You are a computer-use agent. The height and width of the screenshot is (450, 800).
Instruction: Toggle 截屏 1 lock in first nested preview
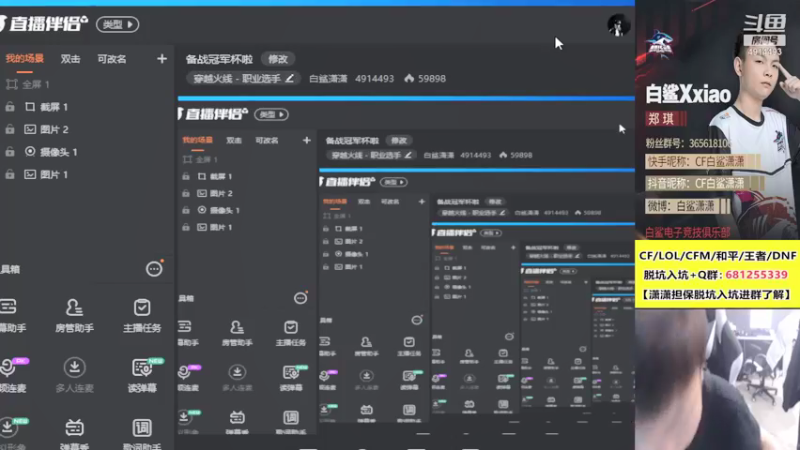[186, 177]
